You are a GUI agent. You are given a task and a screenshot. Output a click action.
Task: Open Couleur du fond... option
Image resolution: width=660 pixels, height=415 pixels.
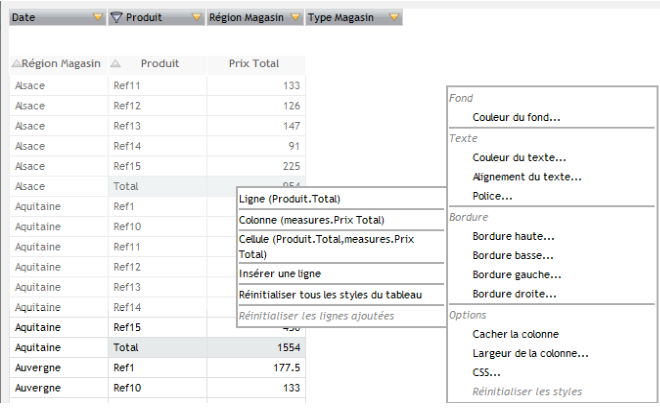(x=516, y=117)
